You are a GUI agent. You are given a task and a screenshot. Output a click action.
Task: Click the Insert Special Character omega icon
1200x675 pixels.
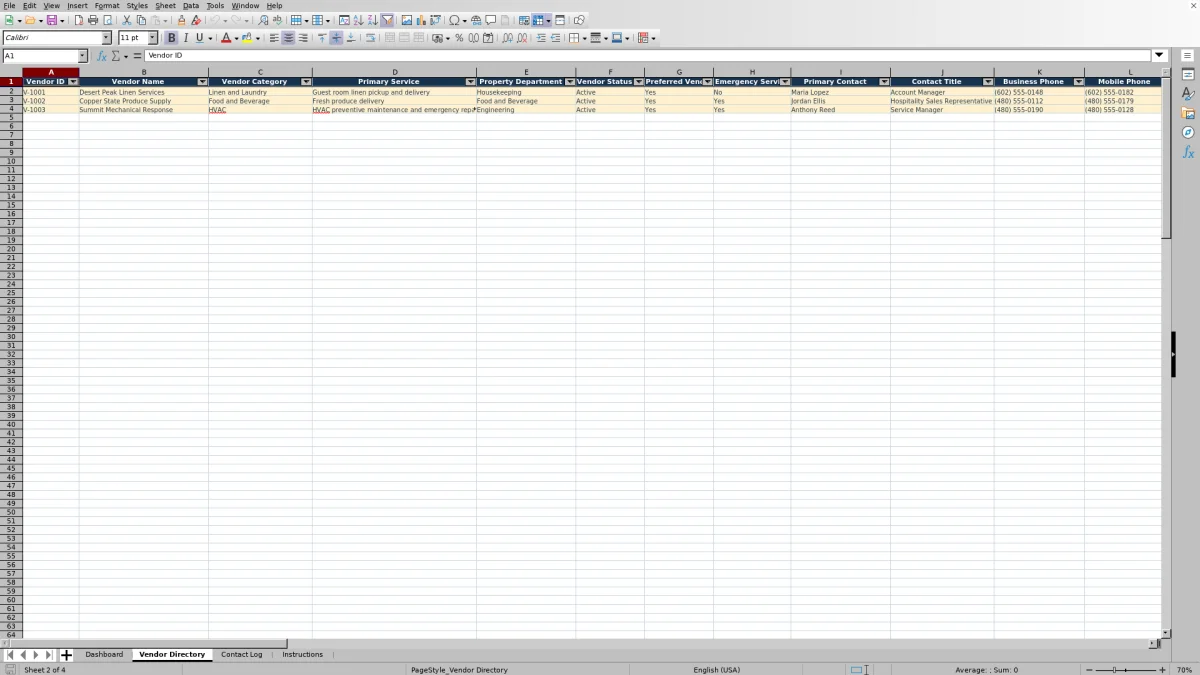click(454, 20)
